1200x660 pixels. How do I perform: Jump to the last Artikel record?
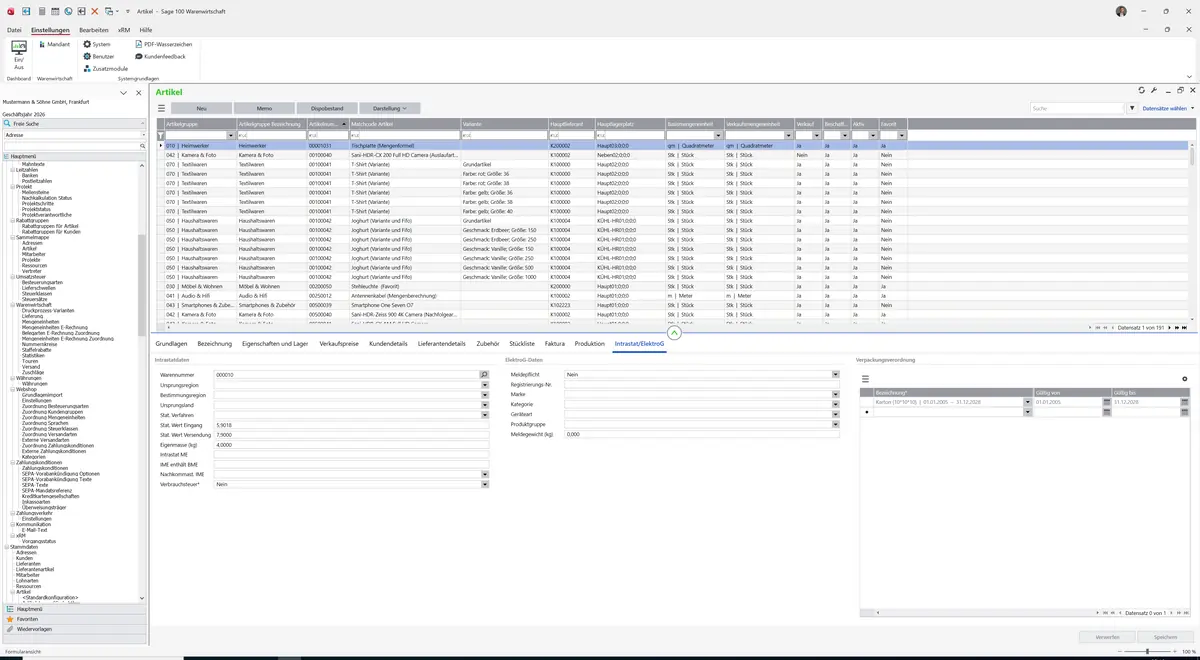(1185, 328)
